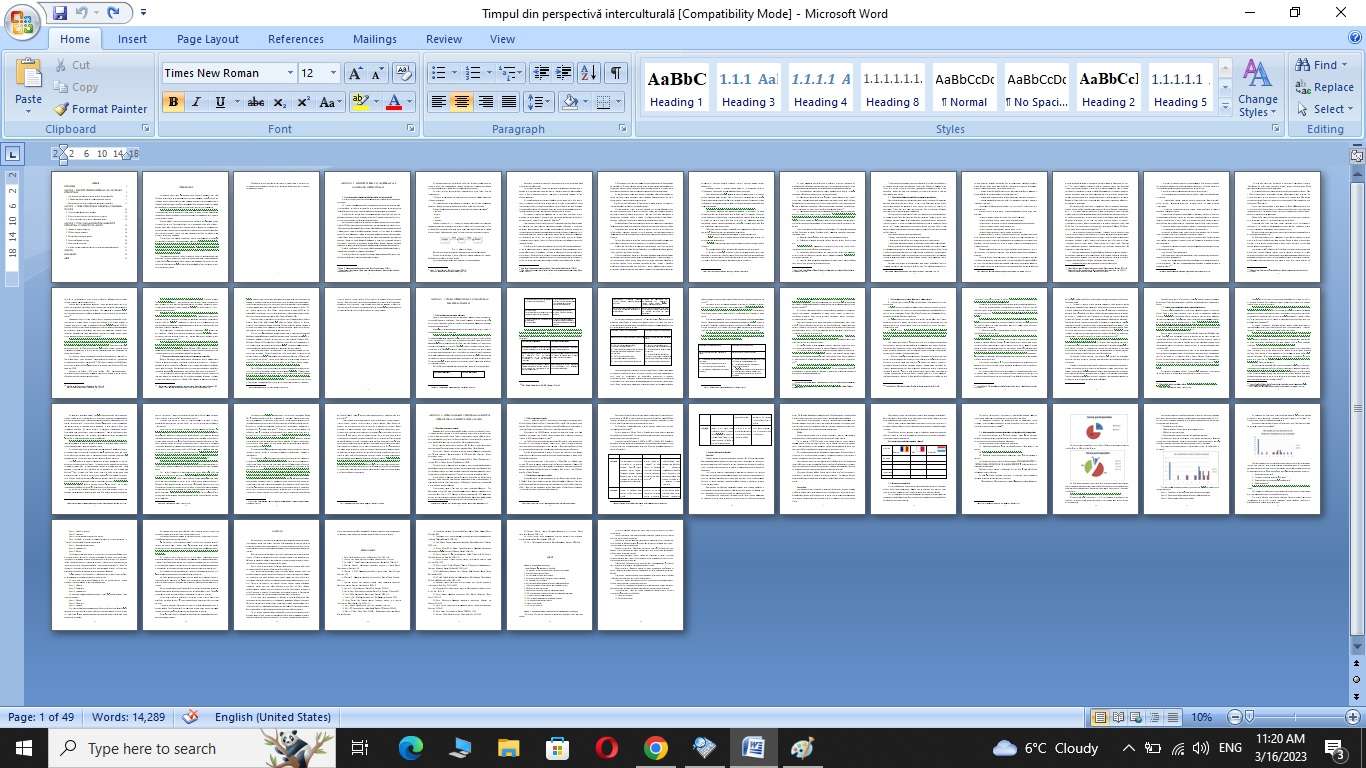Open the Page Layout tab

207,39
